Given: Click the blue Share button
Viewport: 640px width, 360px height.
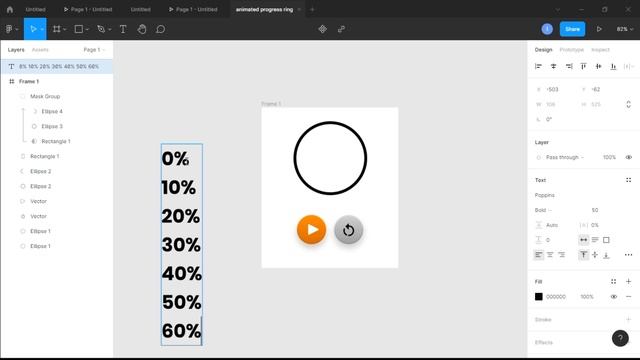Looking at the screenshot, I should [572, 29].
